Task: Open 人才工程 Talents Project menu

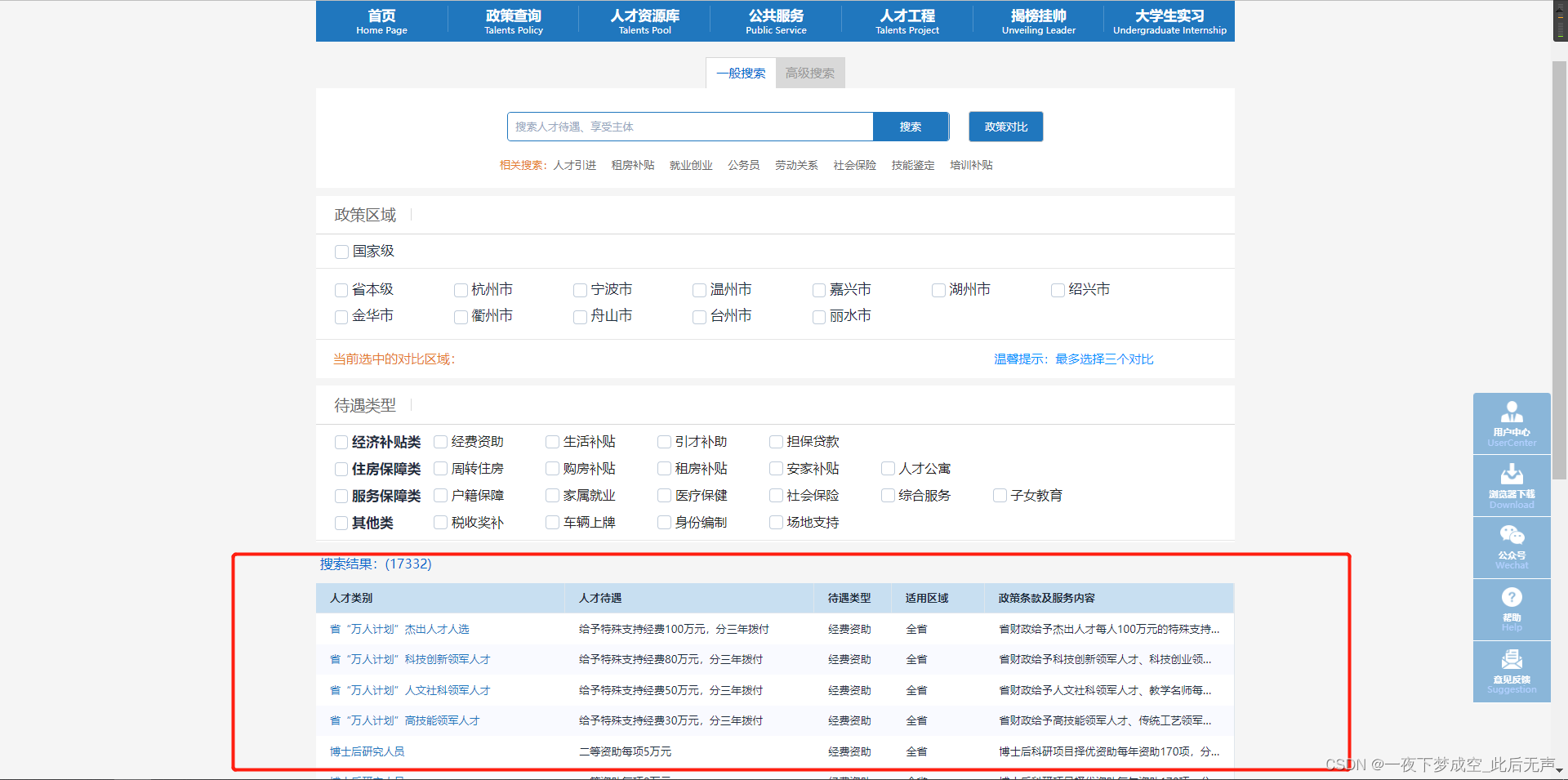Action: [x=907, y=21]
